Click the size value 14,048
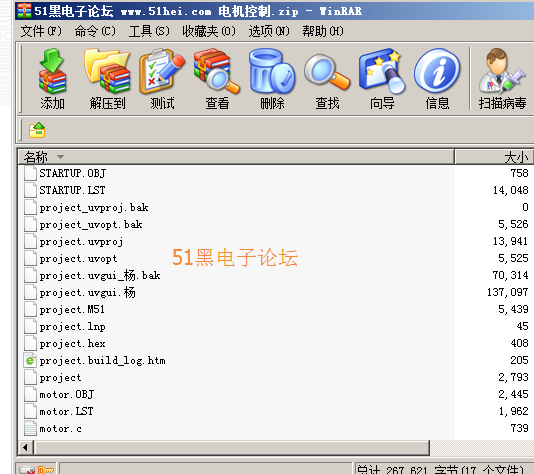The width and height of the screenshot is (534, 474). [x=511, y=190]
